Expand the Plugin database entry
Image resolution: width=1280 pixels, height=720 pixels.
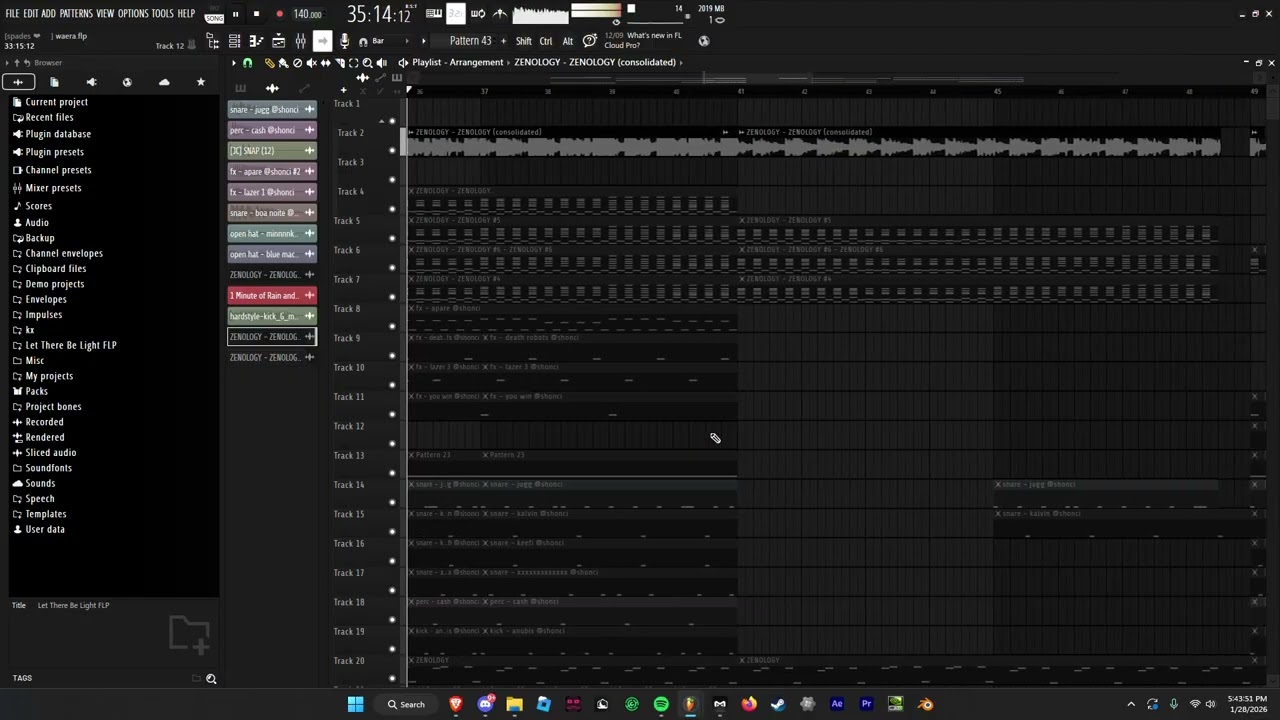point(58,134)
